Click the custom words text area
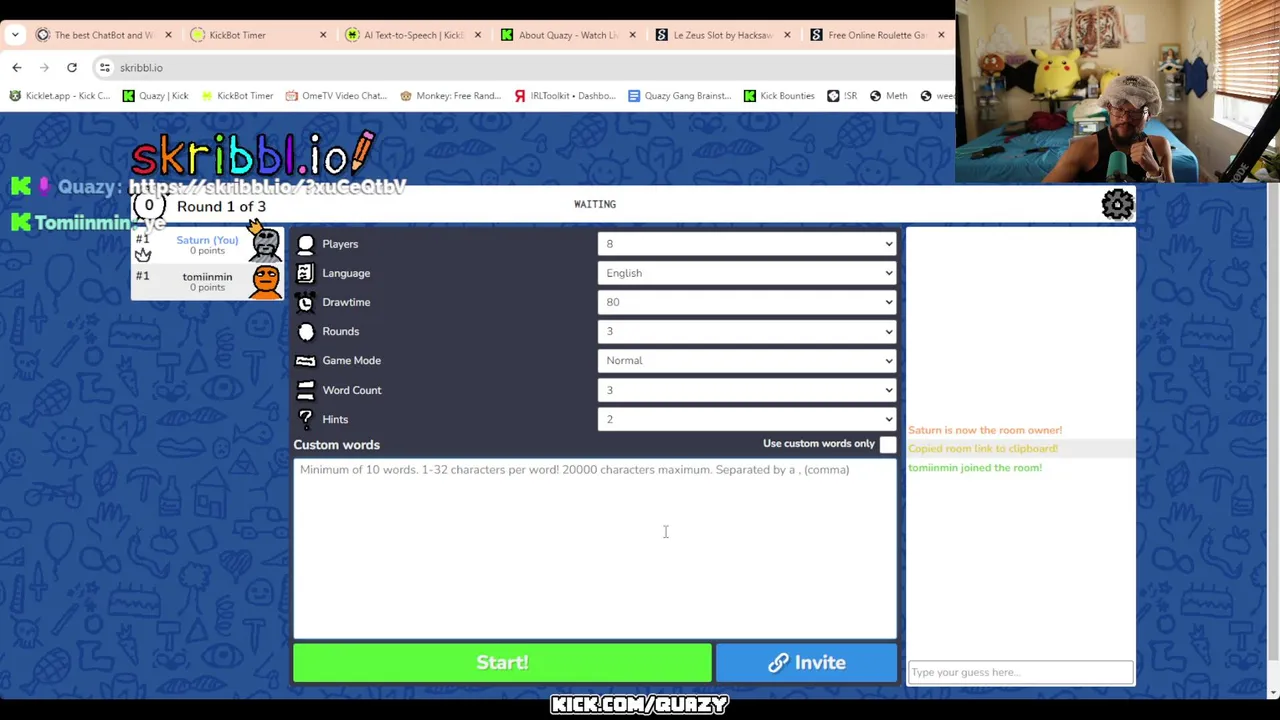This screenshot has width=1280, height=720. [x=595, y=547]
